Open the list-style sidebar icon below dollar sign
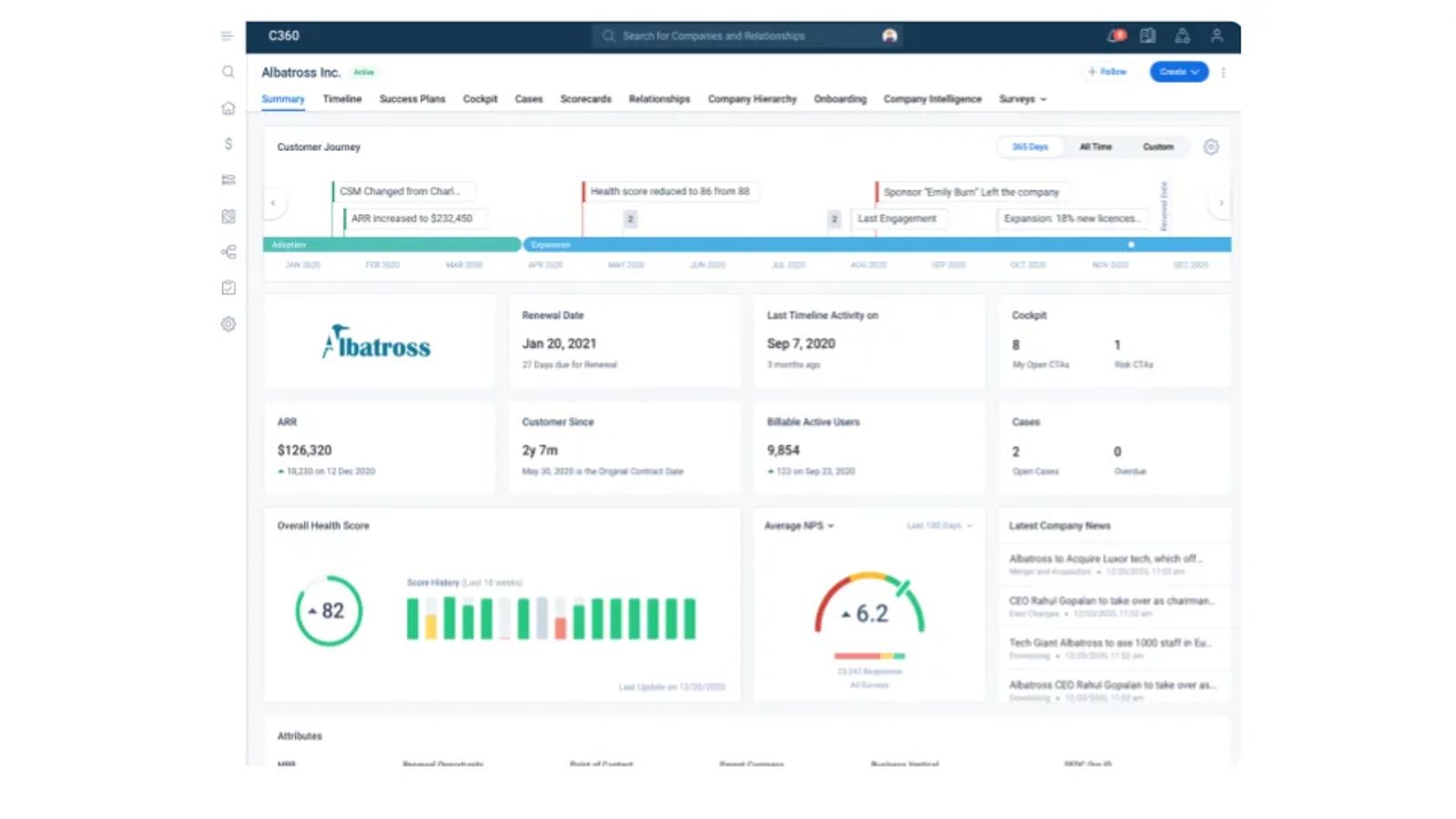 (x=228, y=180)
